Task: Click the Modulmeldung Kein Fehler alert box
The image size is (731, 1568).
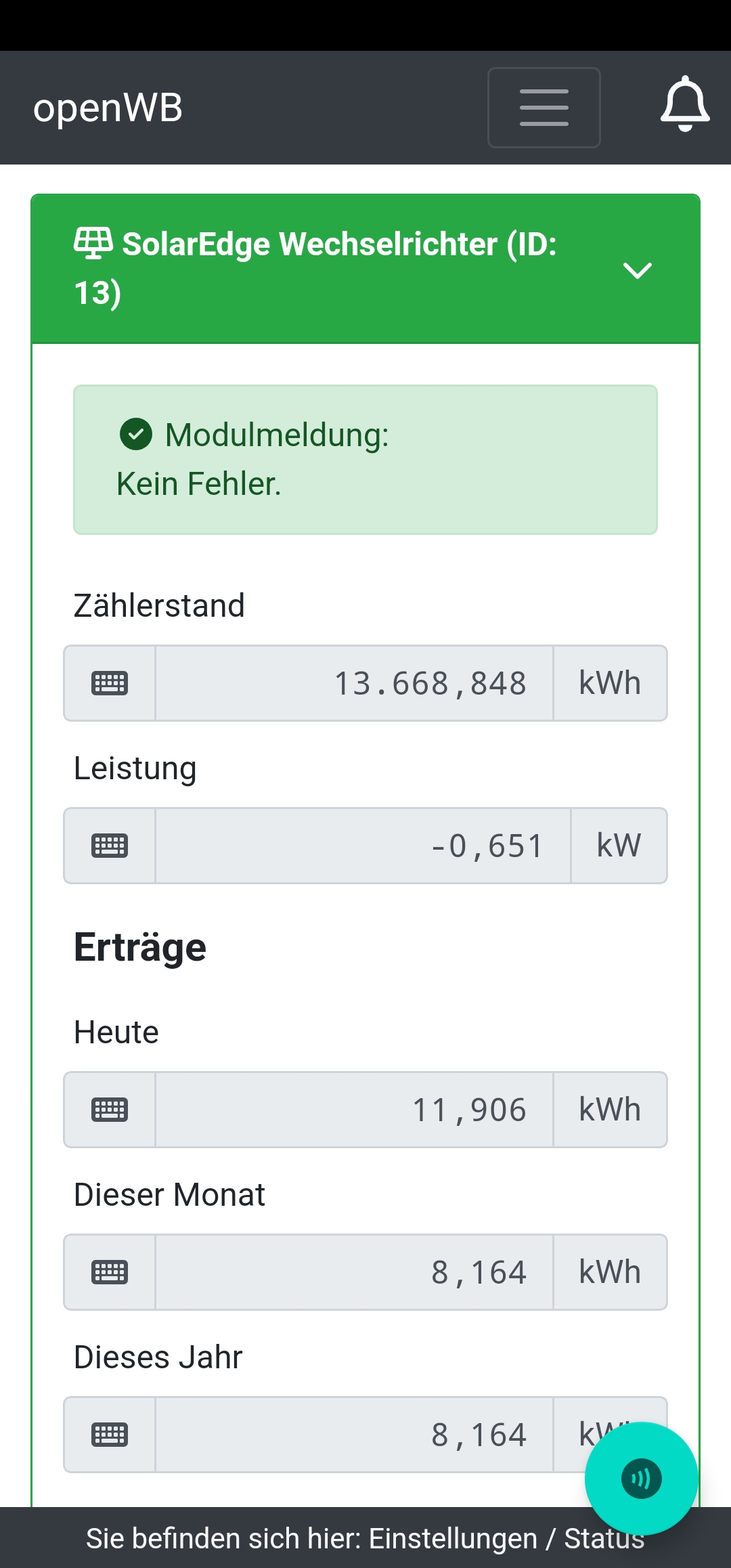Action: click(x=365, y=460)
